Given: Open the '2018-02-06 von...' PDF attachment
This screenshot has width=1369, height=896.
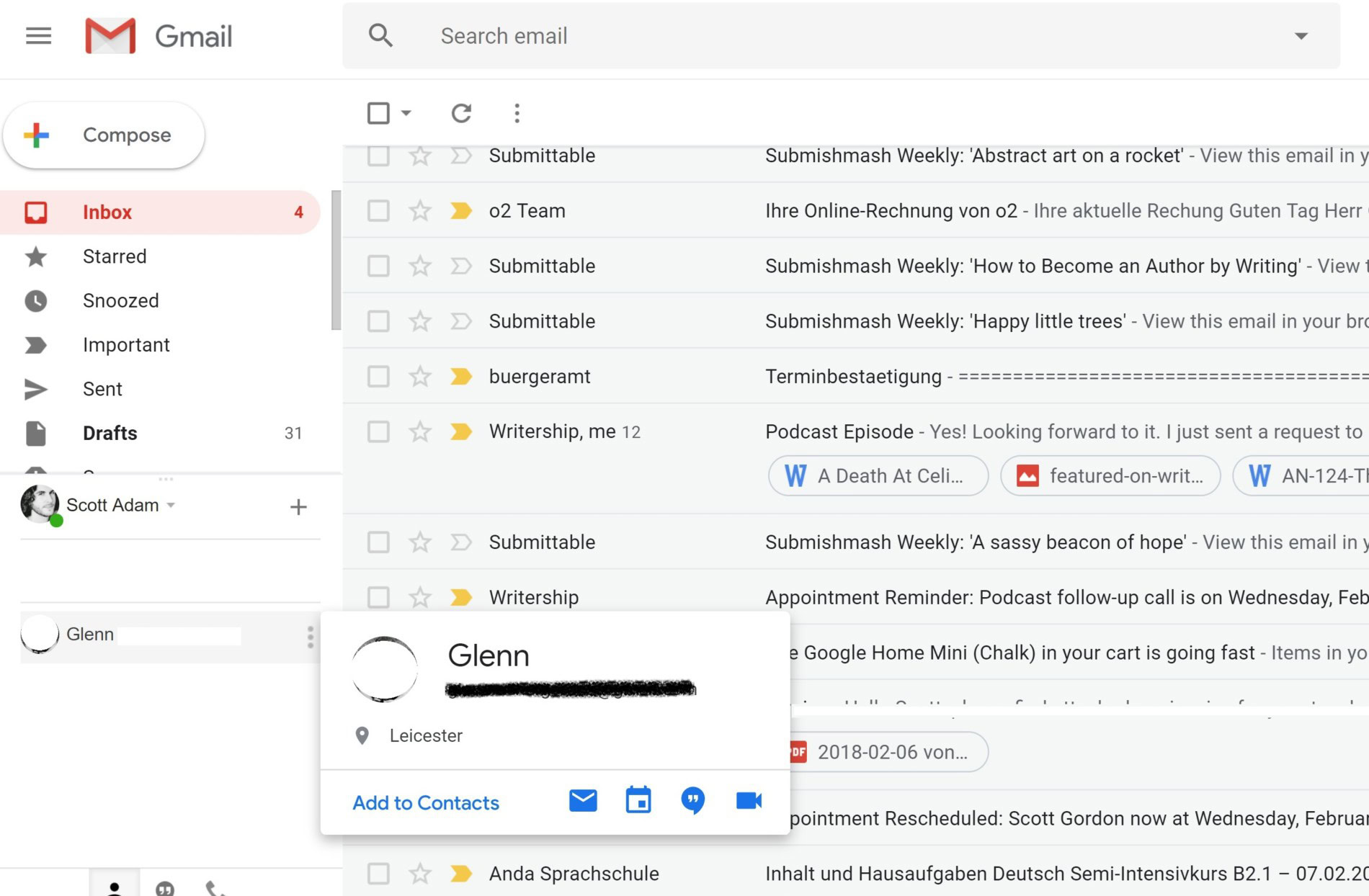Looking at the screenshot, I should point(889,752).
